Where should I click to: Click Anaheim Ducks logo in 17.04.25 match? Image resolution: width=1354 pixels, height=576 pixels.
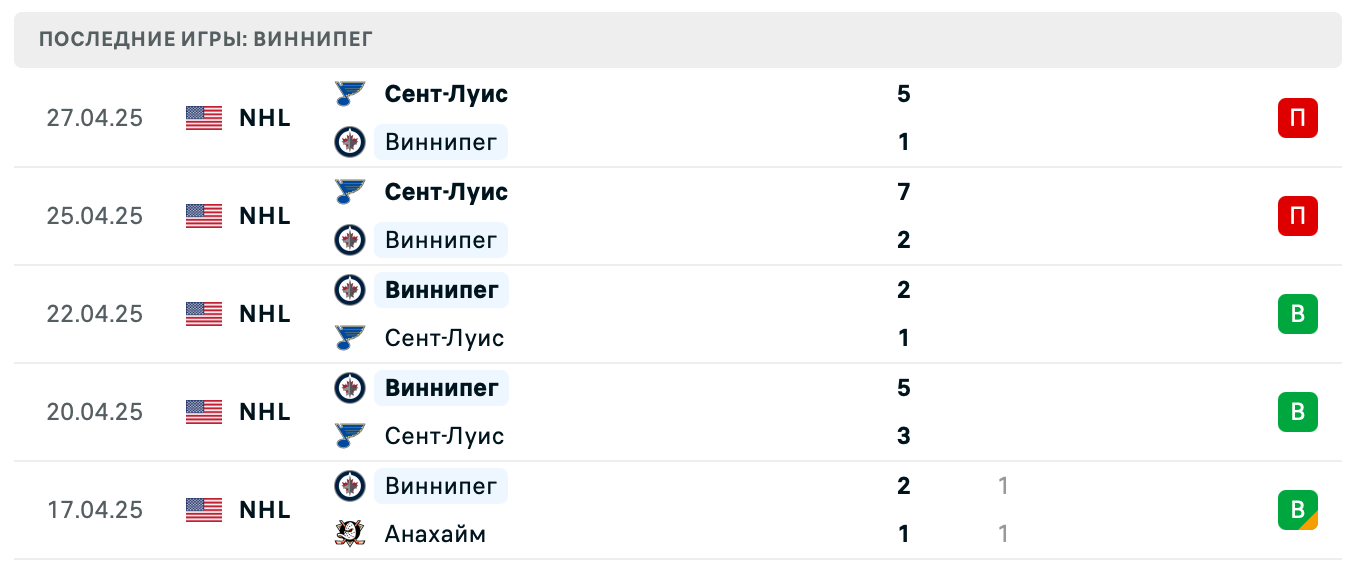349,534
